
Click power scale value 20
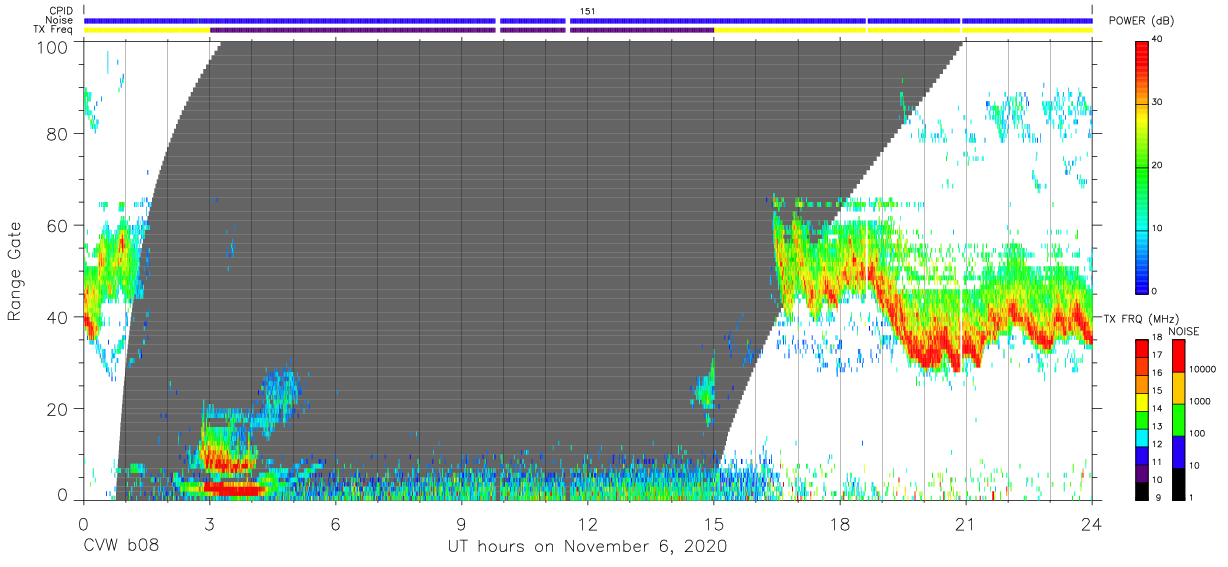[1158, 165]
